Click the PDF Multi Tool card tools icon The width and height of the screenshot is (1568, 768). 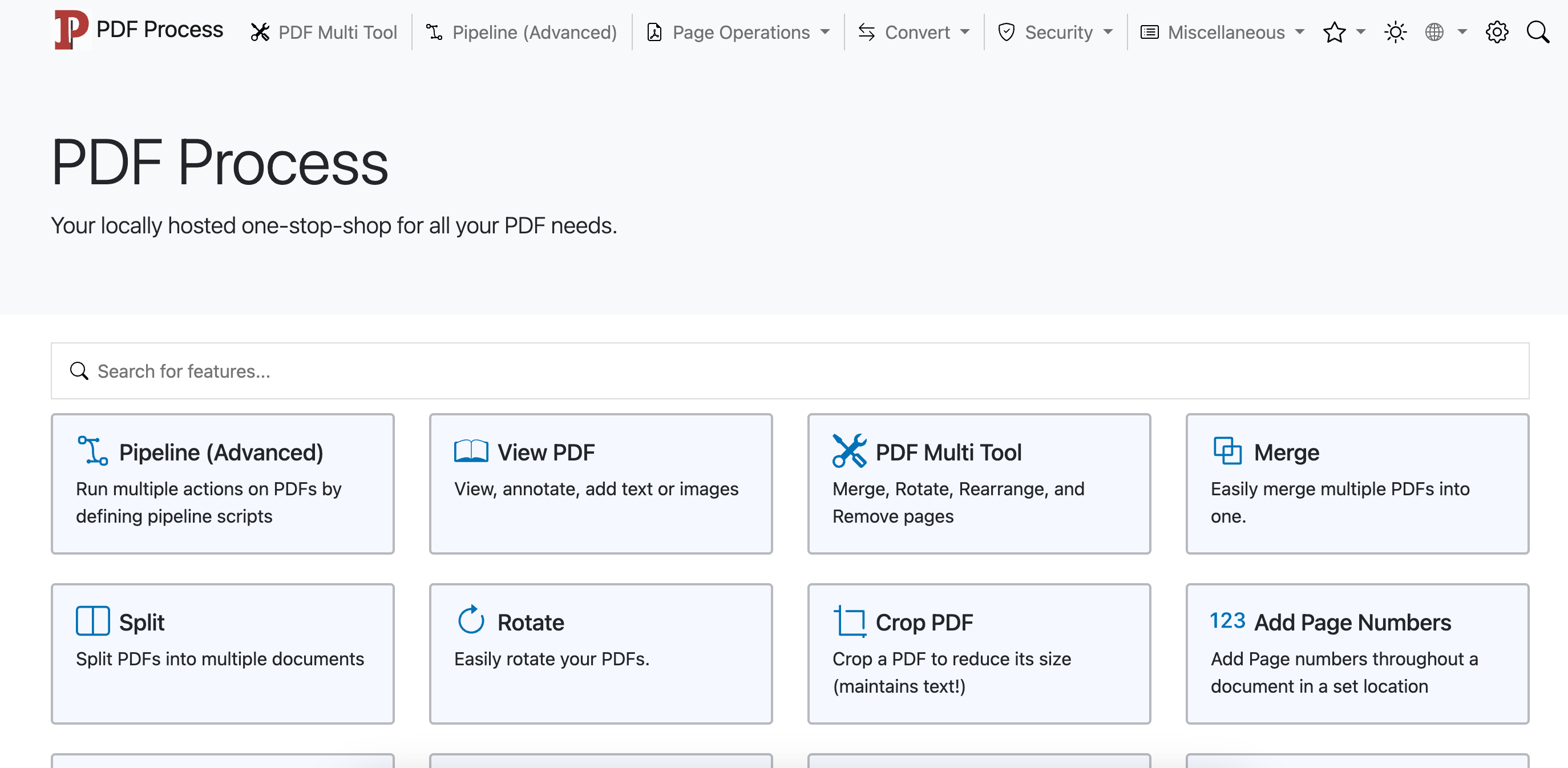(x=849, y=451)
